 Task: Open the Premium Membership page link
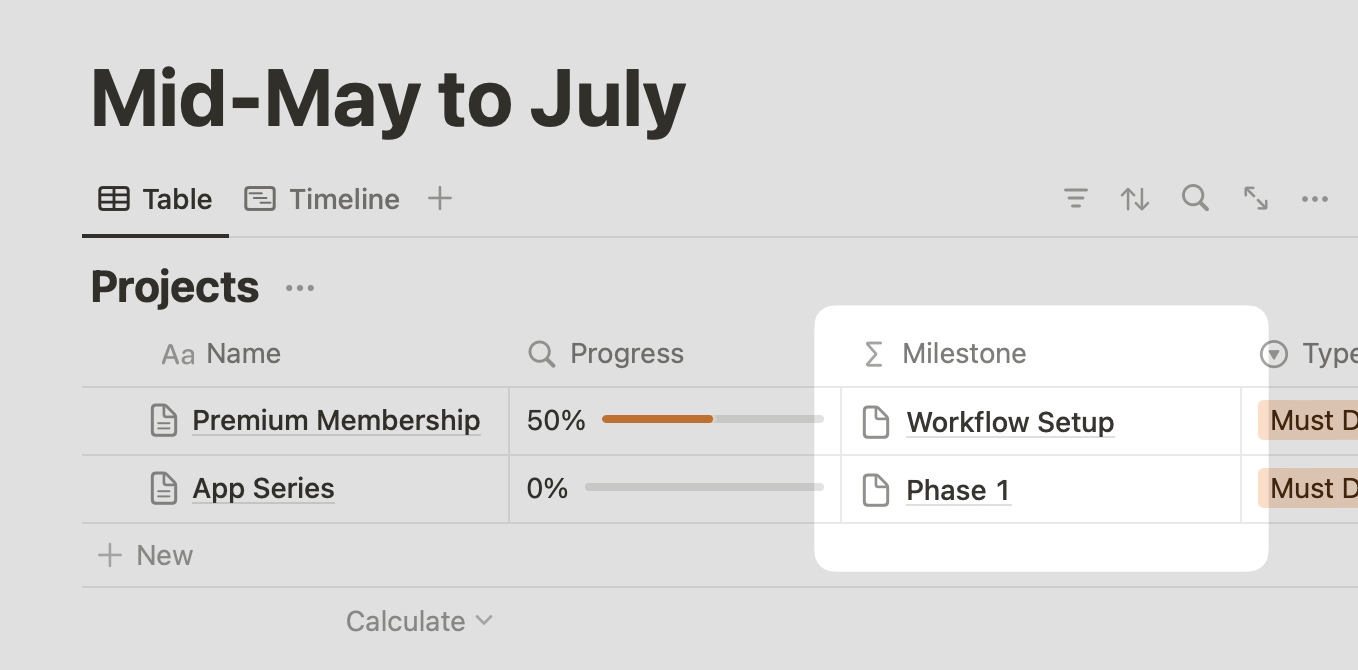click(336, 421)
